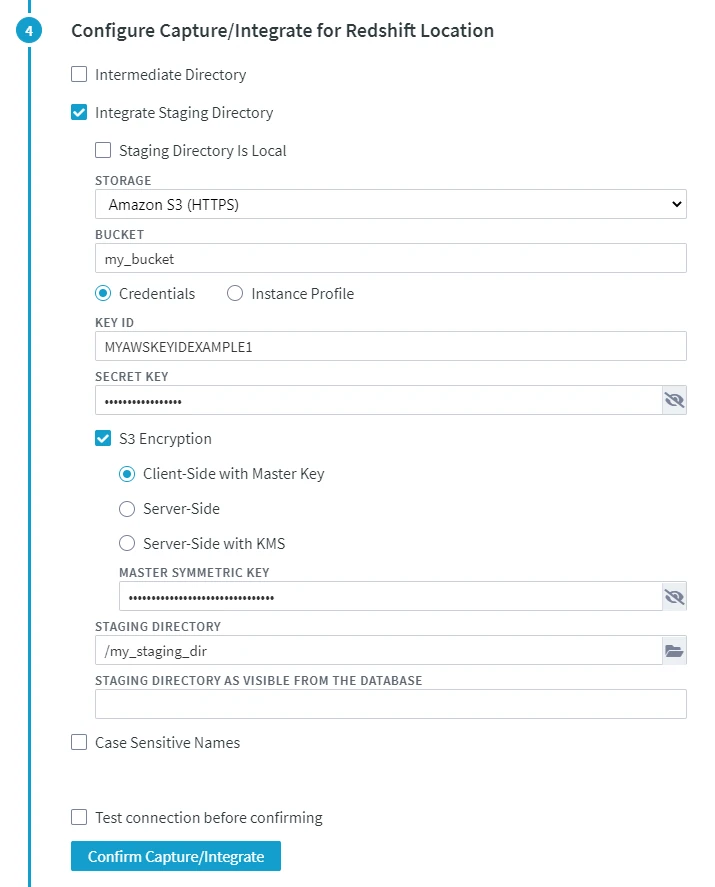Uncheck the S3 Encryption option

tap(102, 438)
